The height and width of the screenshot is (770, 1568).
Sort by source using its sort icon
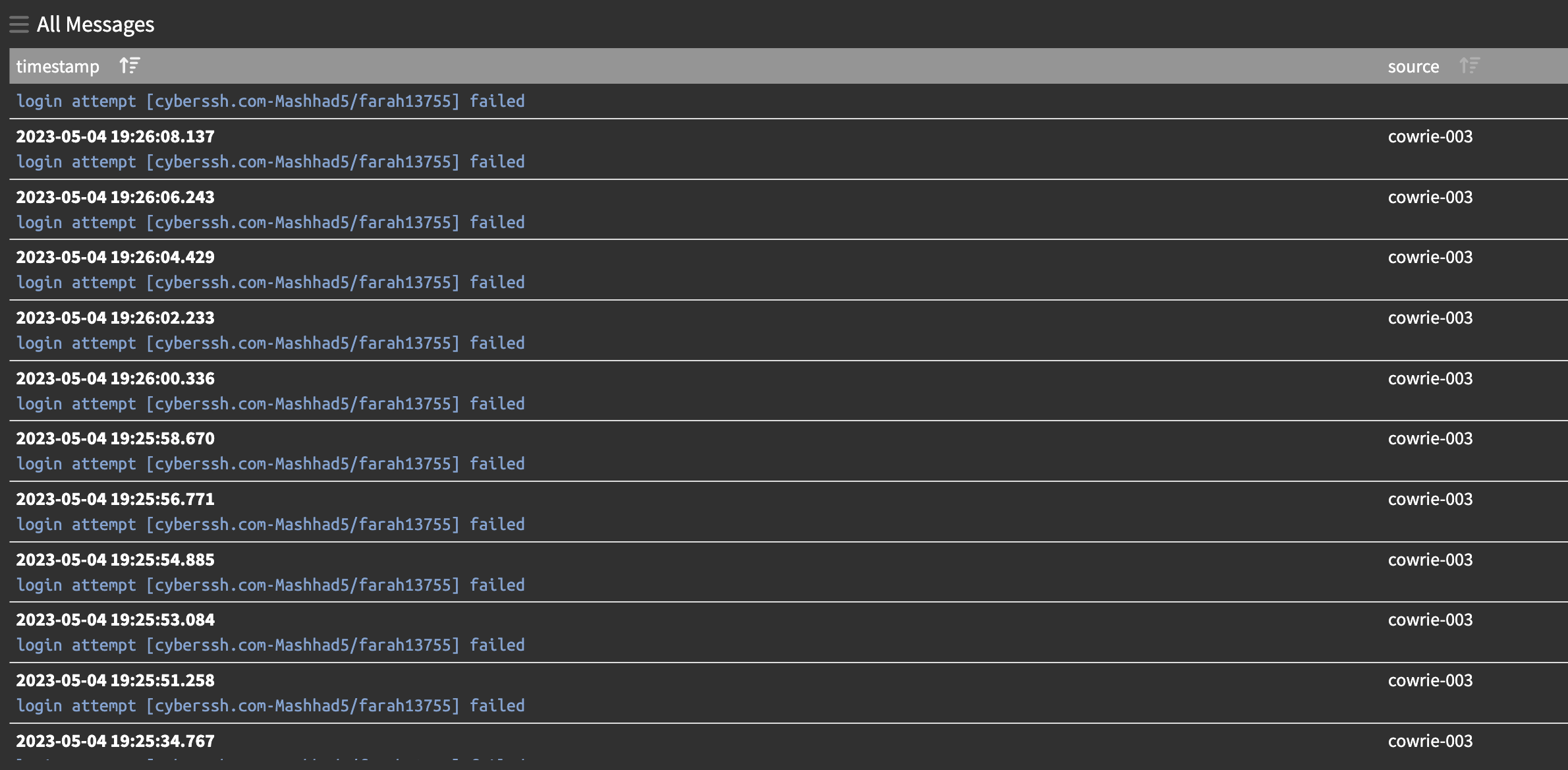pos(1470,66)
